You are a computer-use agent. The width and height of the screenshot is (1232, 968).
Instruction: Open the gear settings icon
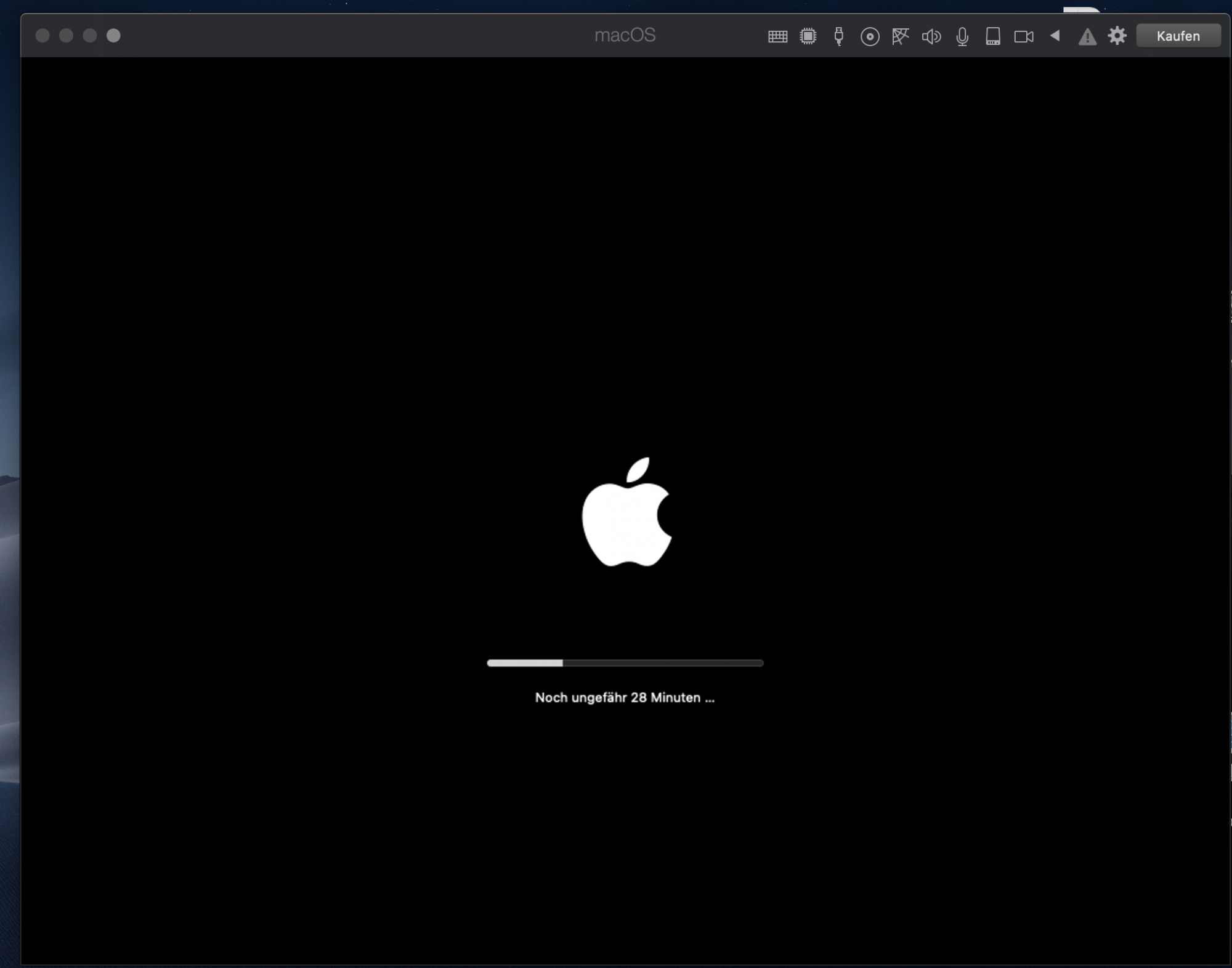point(1117,36)
